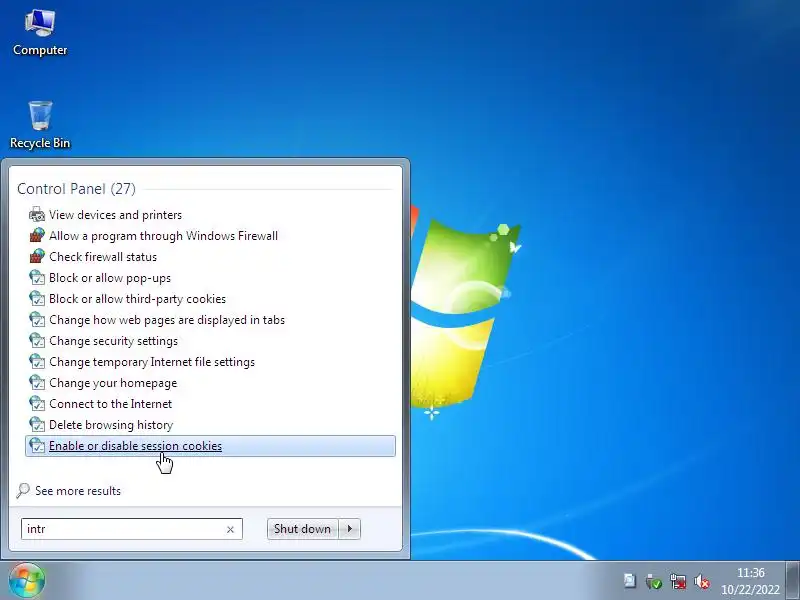800x600 pixels.
Task: Click the Shut down button
Action: pyautogui.click(x=303, y=529)
